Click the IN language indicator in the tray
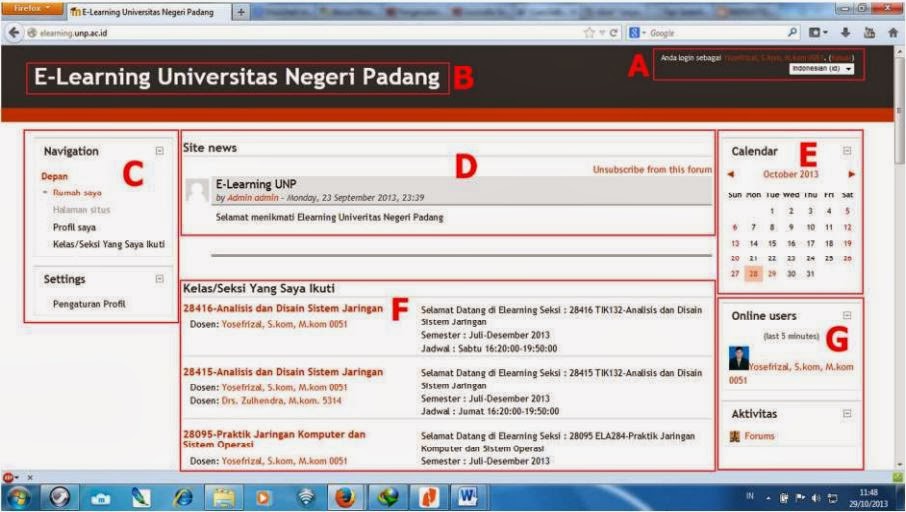Screen dimensions: 906x512 click(x=750, y=496)
